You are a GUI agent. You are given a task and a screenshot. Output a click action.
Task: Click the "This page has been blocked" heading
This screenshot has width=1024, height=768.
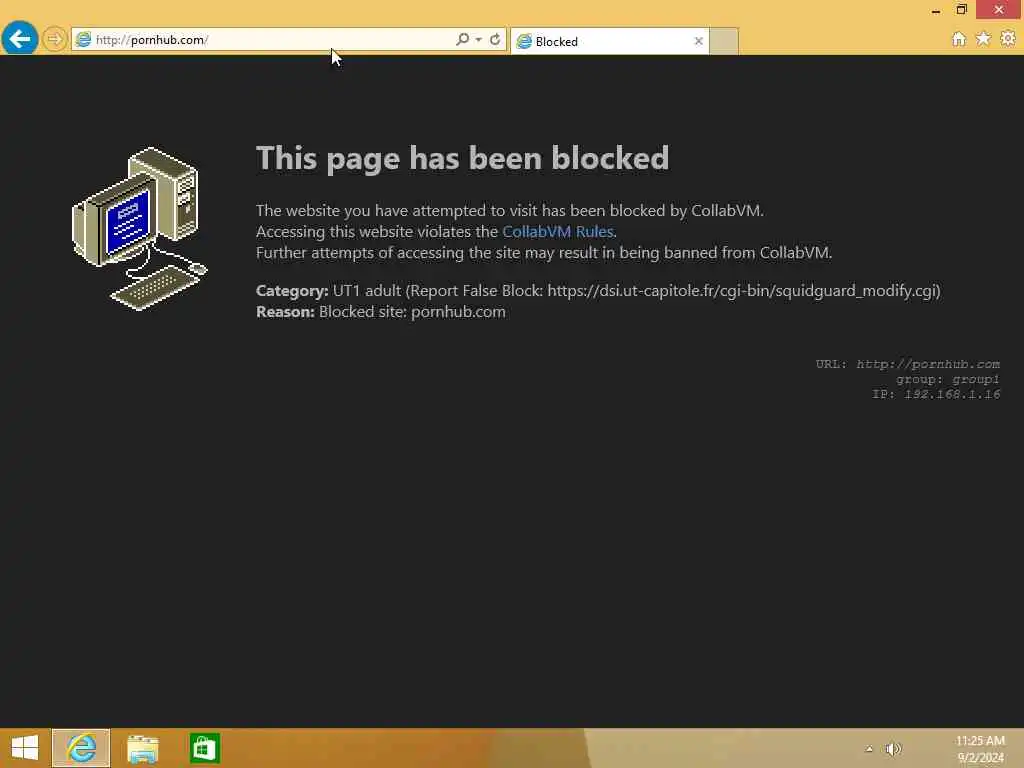pyautogui.click(x=462, y=158)
